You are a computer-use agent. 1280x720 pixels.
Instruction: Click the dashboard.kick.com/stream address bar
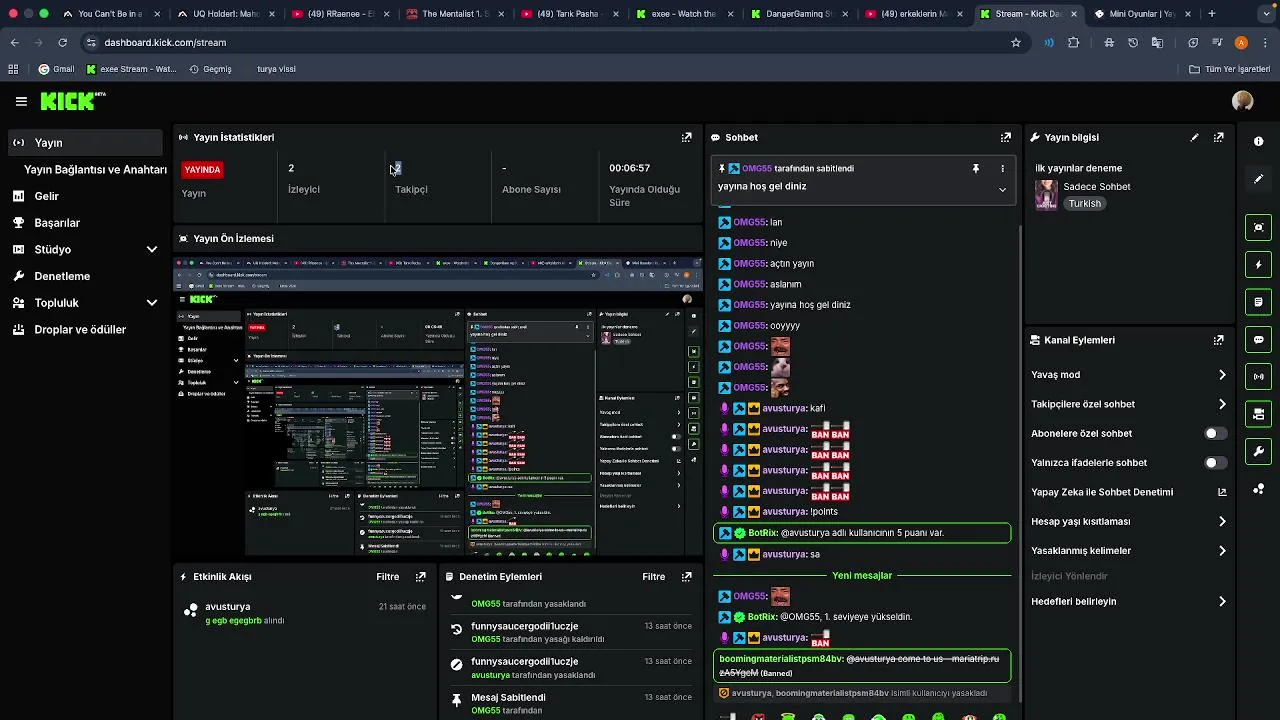click(x=545, y=43)
